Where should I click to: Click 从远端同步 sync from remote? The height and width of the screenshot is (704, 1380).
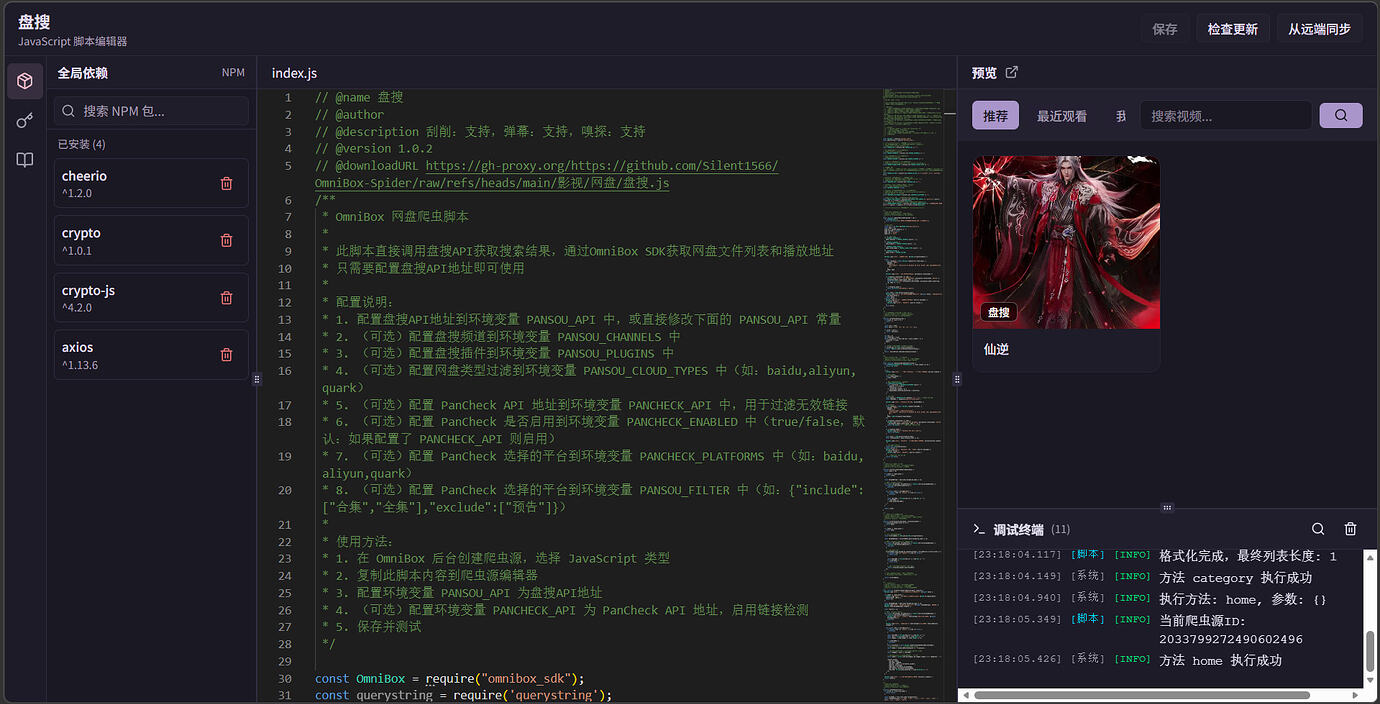point(1319,29)
